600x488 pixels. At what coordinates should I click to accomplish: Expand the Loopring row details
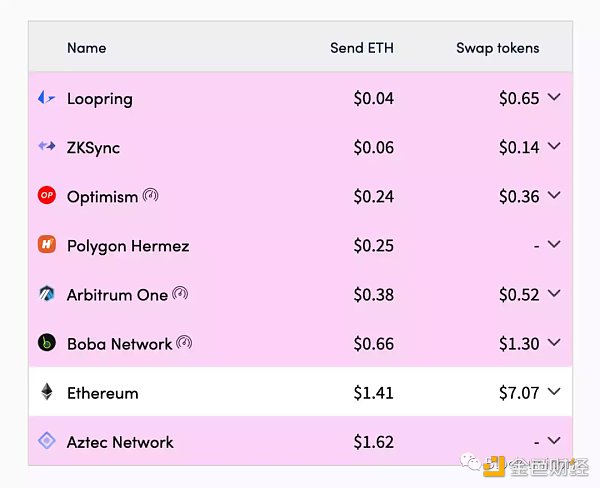click(x=555, y=98)
